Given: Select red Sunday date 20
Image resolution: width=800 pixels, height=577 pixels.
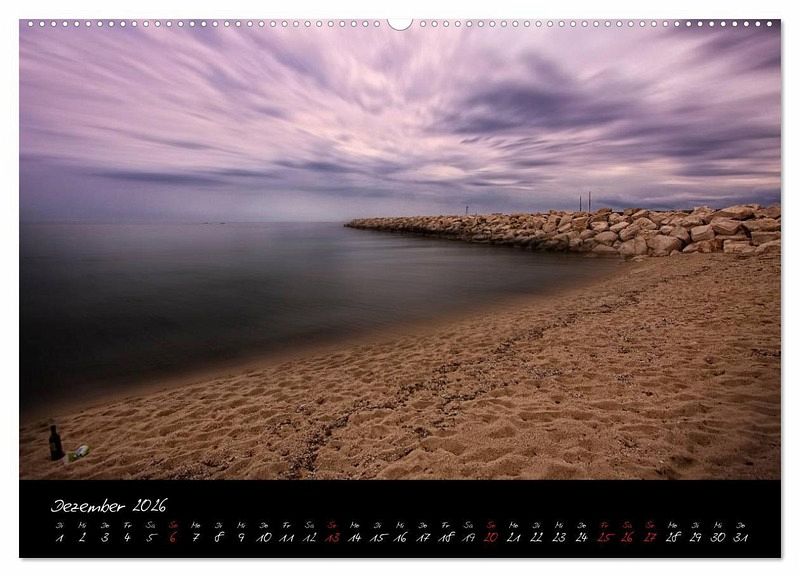Looking at the screenshot, I should (491, 537).
